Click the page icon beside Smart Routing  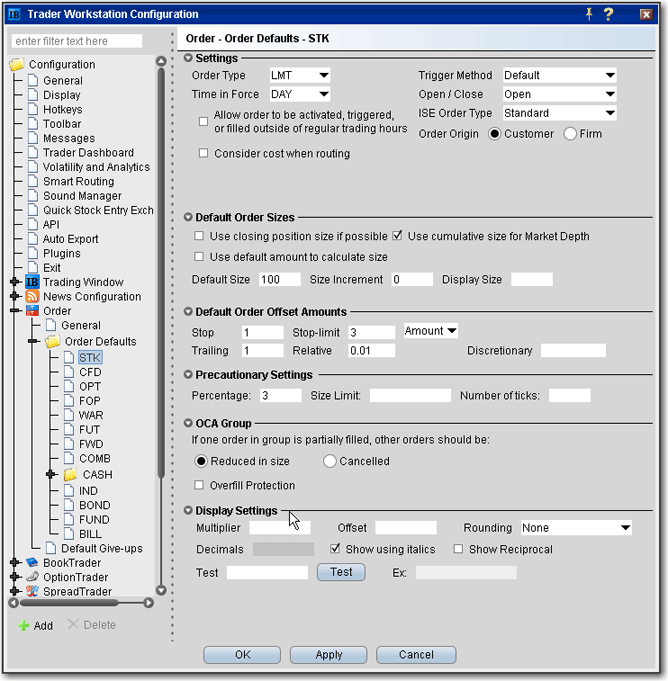point(33,181)
